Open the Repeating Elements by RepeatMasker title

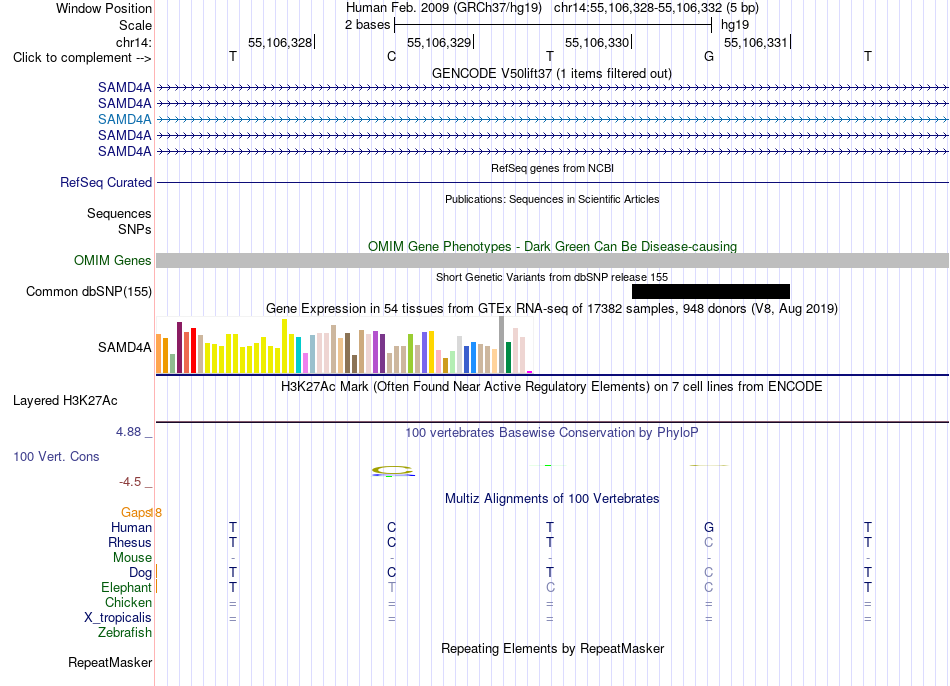pos(553,648)
